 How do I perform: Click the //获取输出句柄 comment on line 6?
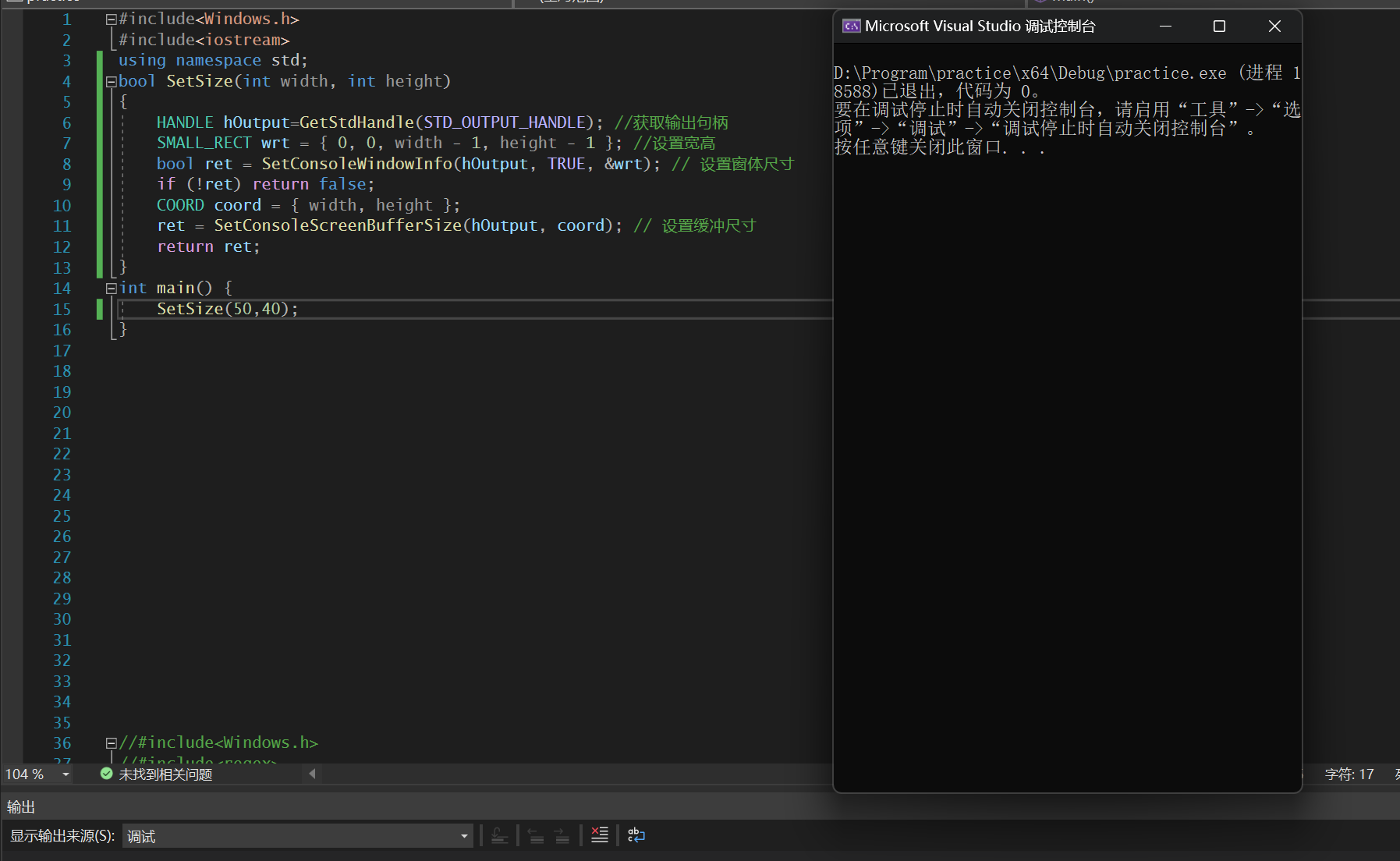coord(671,122)
